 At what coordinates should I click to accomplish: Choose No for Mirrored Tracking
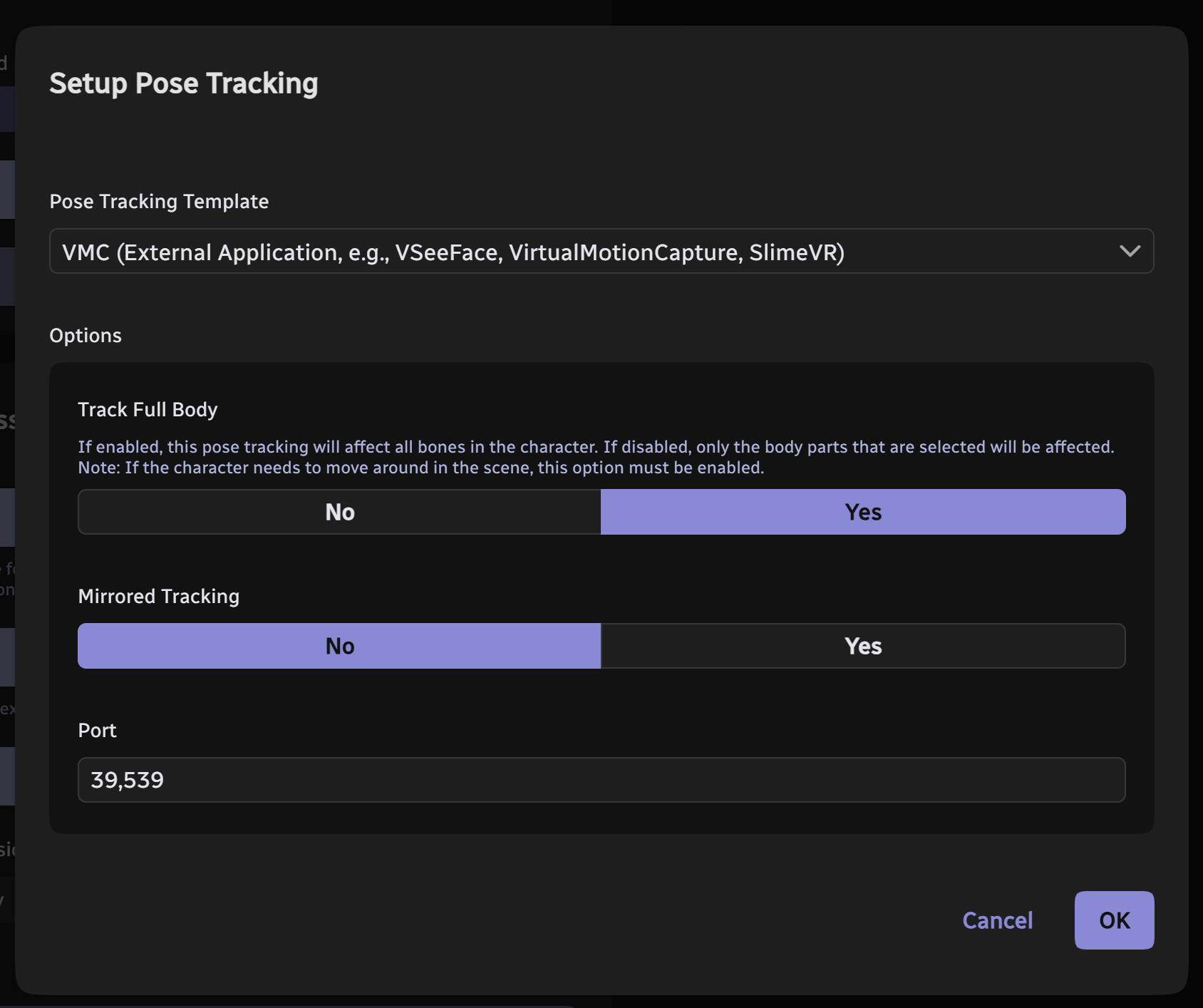click(x=339, y=646)
